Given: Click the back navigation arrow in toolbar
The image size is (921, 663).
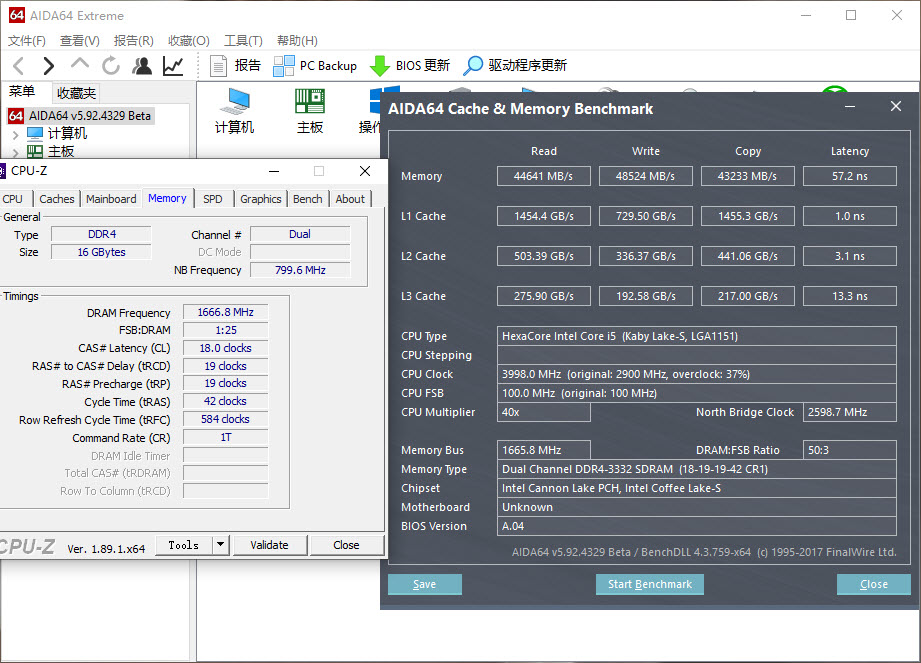Looking at the screenshot, I should pos(18,66).
